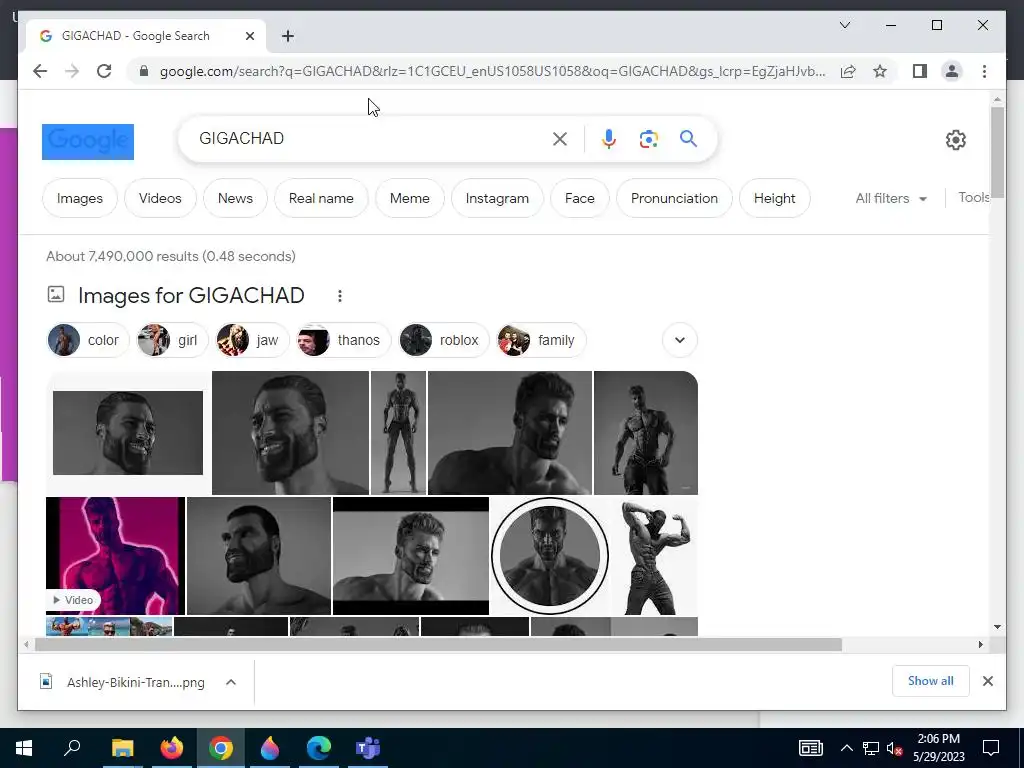Screen dimensions: 1024x768
Task: Open Chrome three-dot menu
Action: pos(984,71)
